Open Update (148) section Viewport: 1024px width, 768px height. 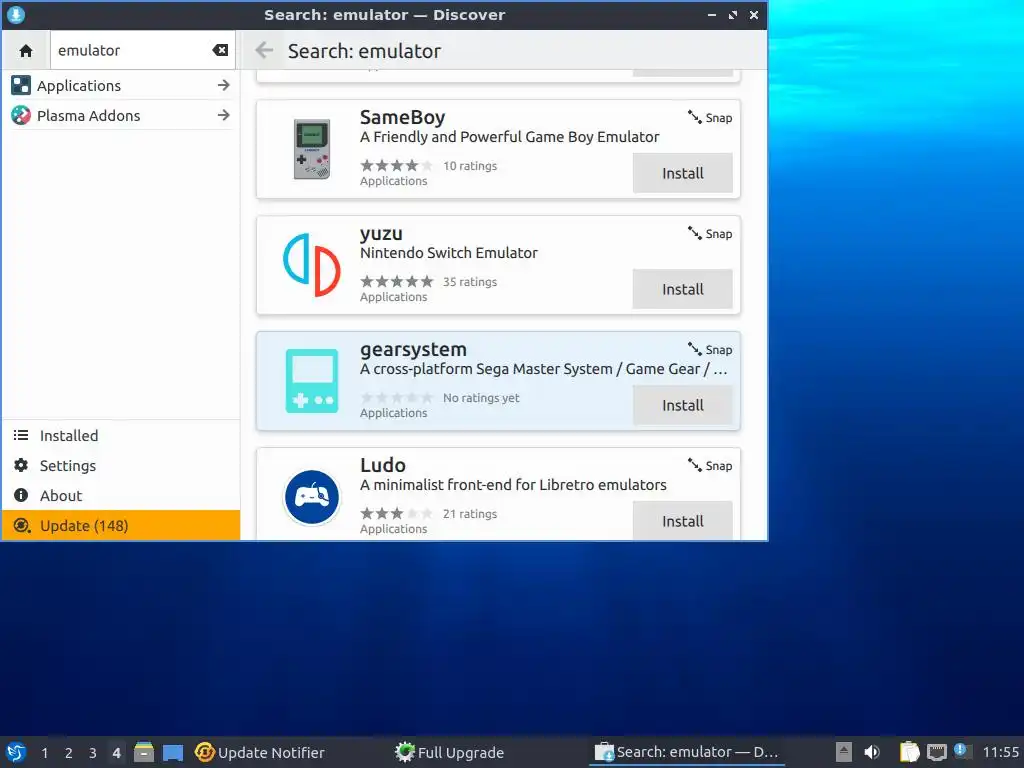pos(121,526)
